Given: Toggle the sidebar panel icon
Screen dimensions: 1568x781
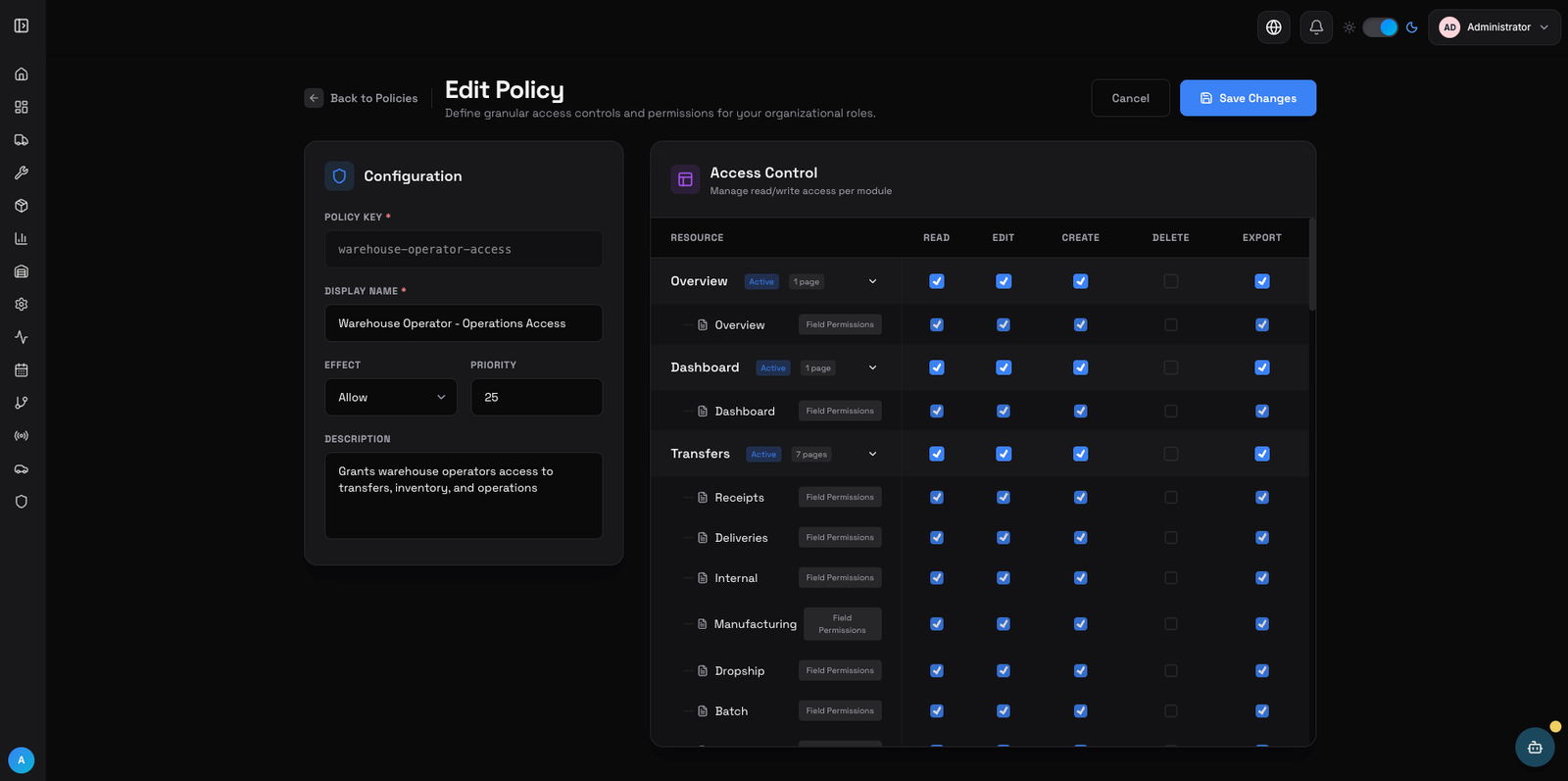Looking at the screenshot, I should [22, 25].
